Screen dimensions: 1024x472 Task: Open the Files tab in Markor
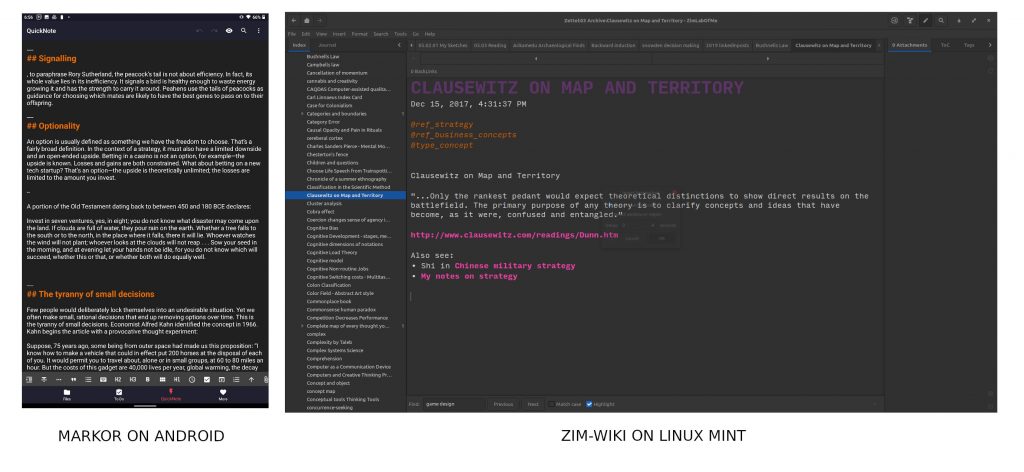click(x=66, y=394)
